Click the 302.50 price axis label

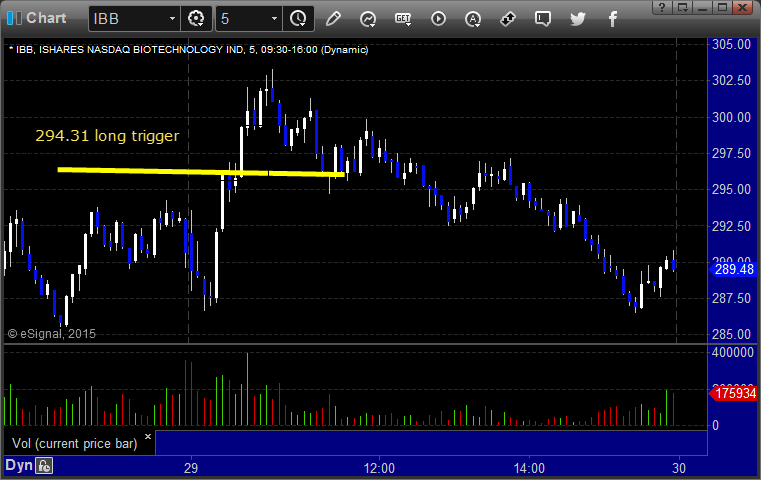[731, 81]
